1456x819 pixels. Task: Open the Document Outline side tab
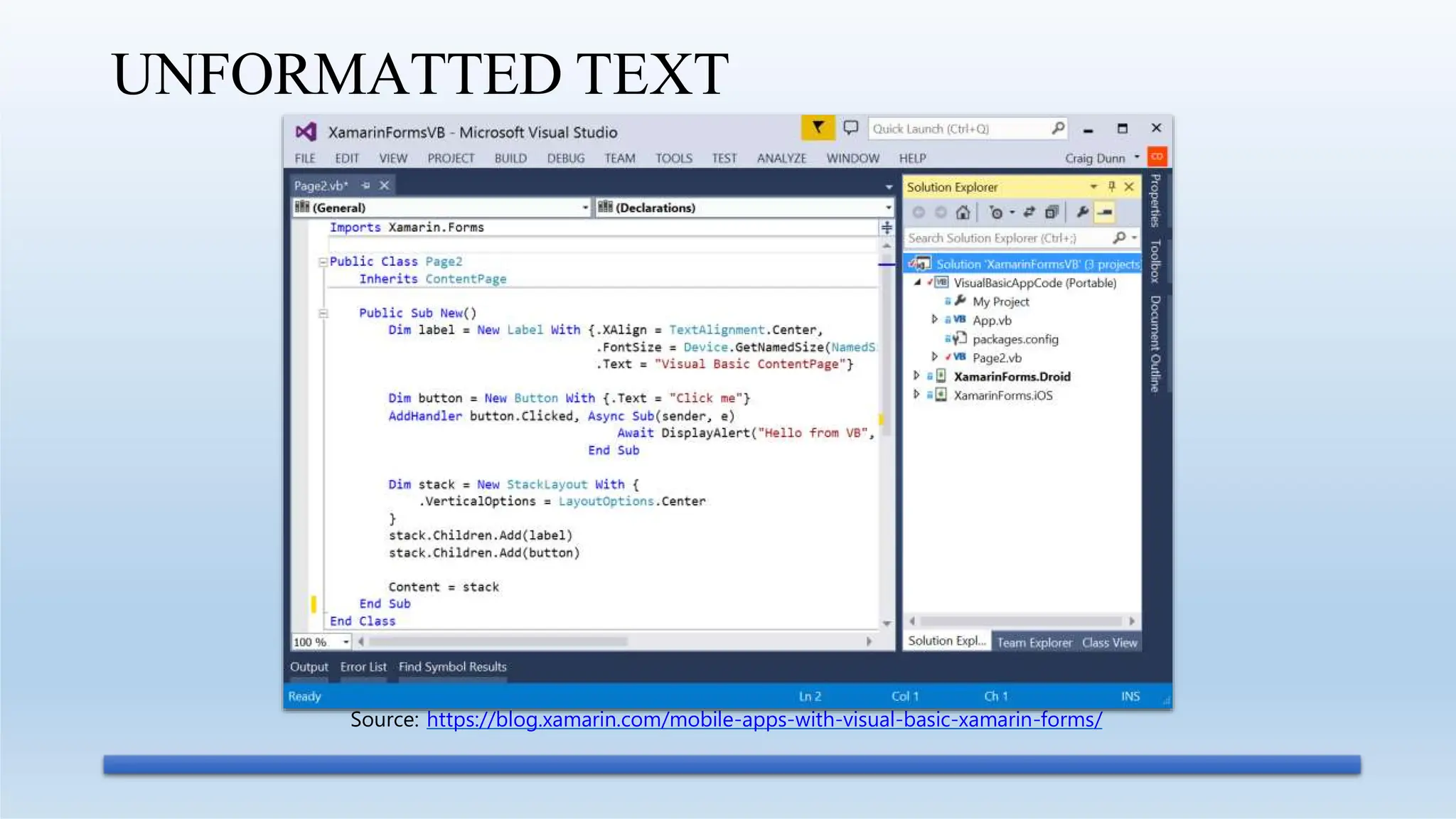1155,343
